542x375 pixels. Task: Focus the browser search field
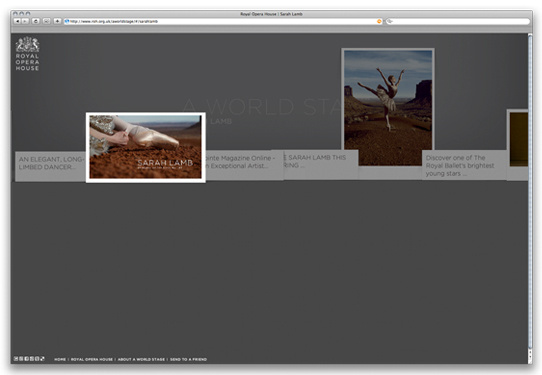pos(458,21)
